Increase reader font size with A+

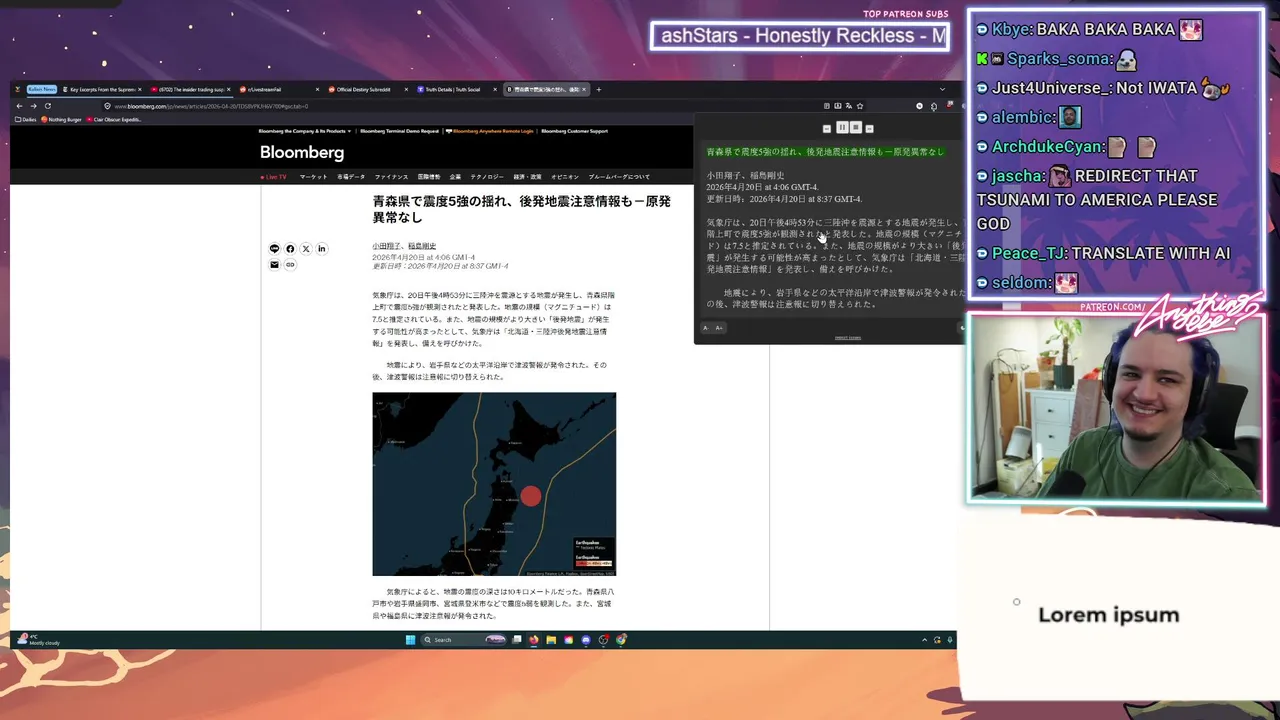[719, 327]
